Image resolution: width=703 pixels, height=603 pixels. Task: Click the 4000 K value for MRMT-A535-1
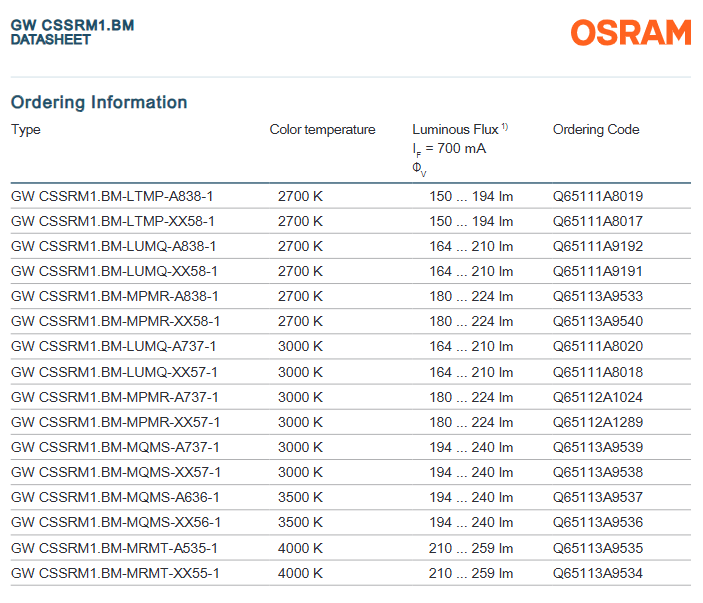click(300, 549)
